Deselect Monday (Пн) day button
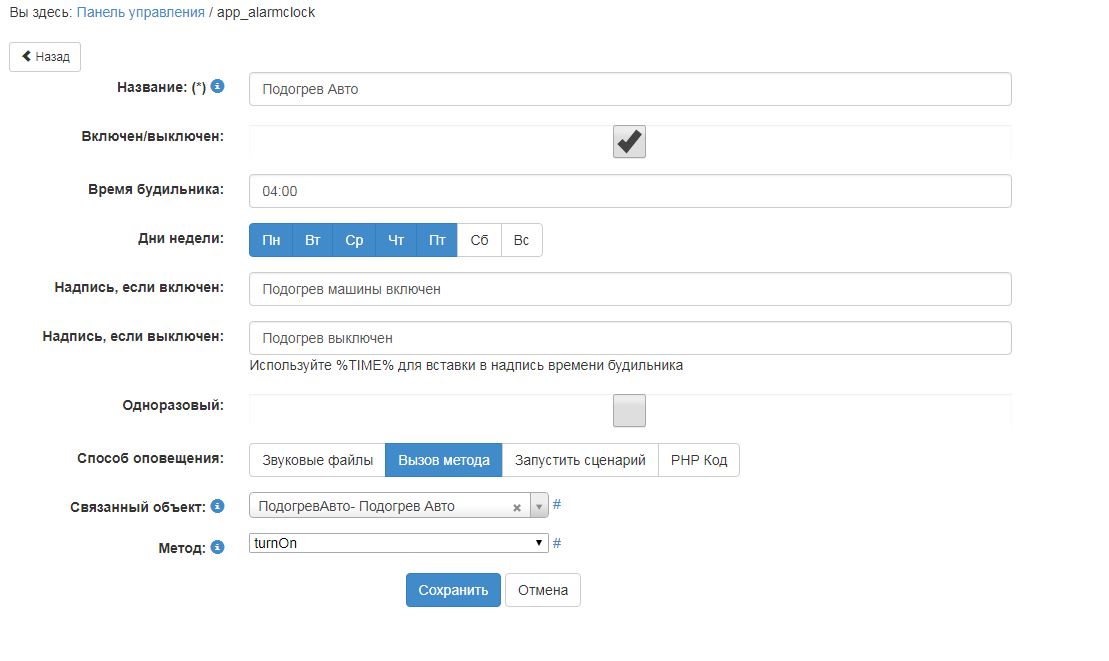 tap(271, 240)
